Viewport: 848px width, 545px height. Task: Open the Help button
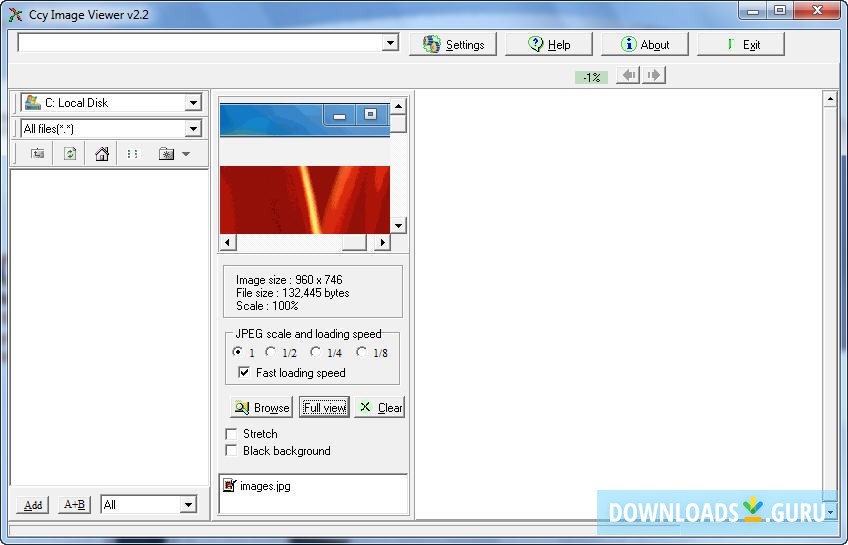pyautogui.click(x=548, y=44)
